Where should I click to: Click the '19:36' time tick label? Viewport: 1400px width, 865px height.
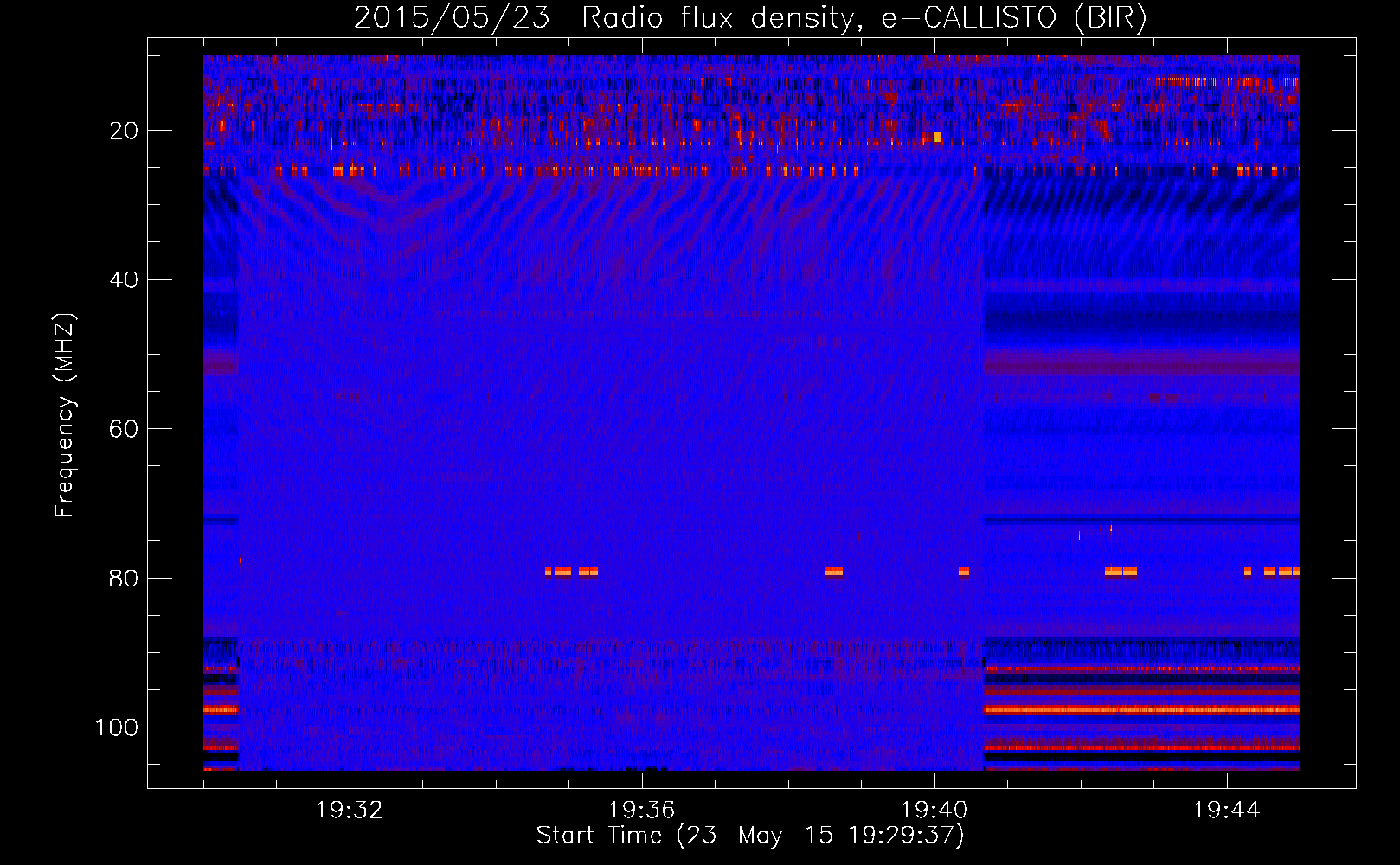642,811
